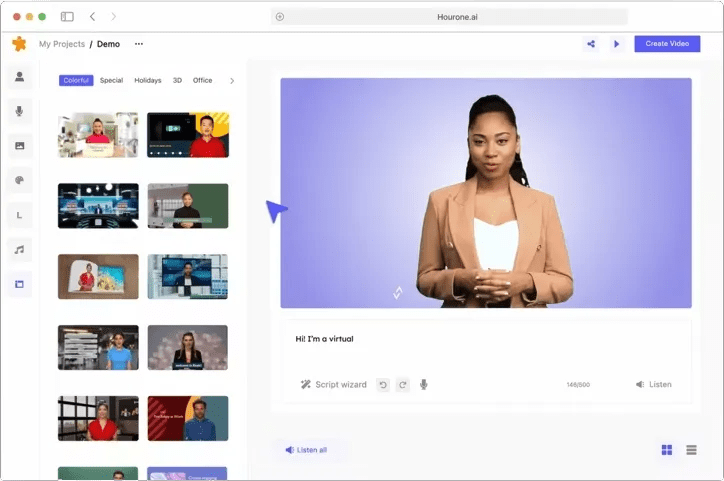Screen dimensions: 724x481
Task: Open the avatar character sidebar icon
Action: (19, 77)
